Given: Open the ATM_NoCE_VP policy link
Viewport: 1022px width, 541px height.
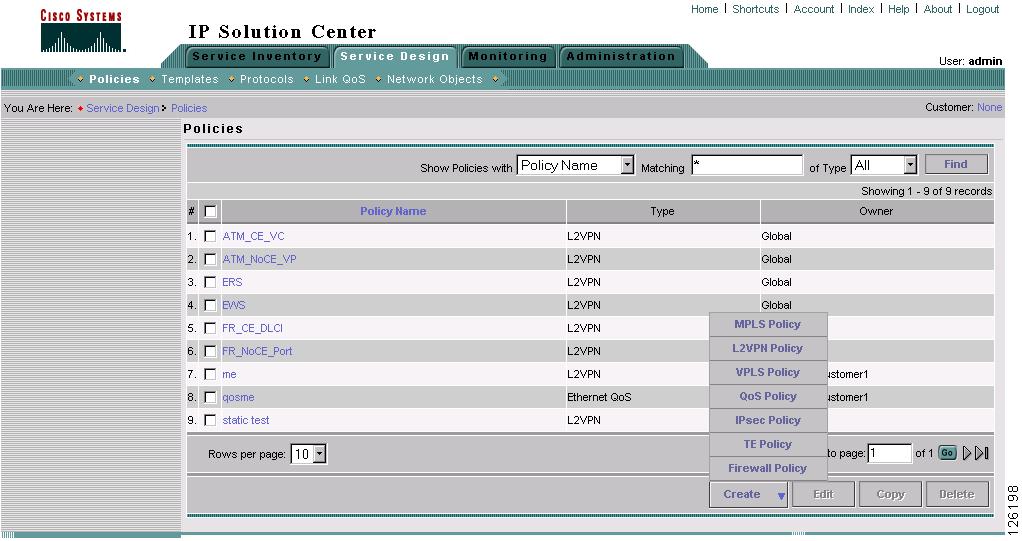Looking at the screenshot, I should tap(259, 259).
